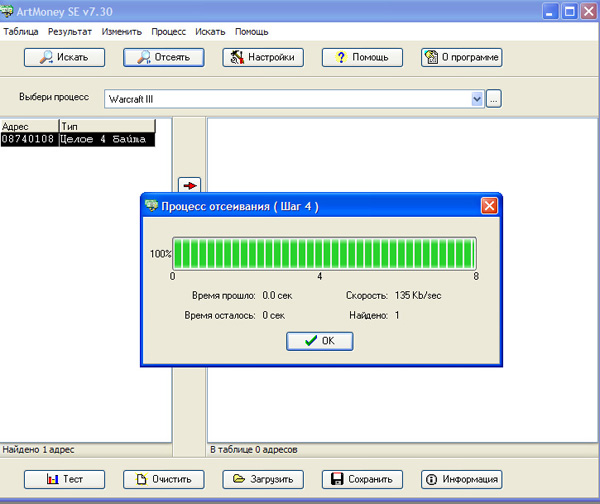Open the О программе about button
The image size is (600, 504).
click(x=461, y=57)
